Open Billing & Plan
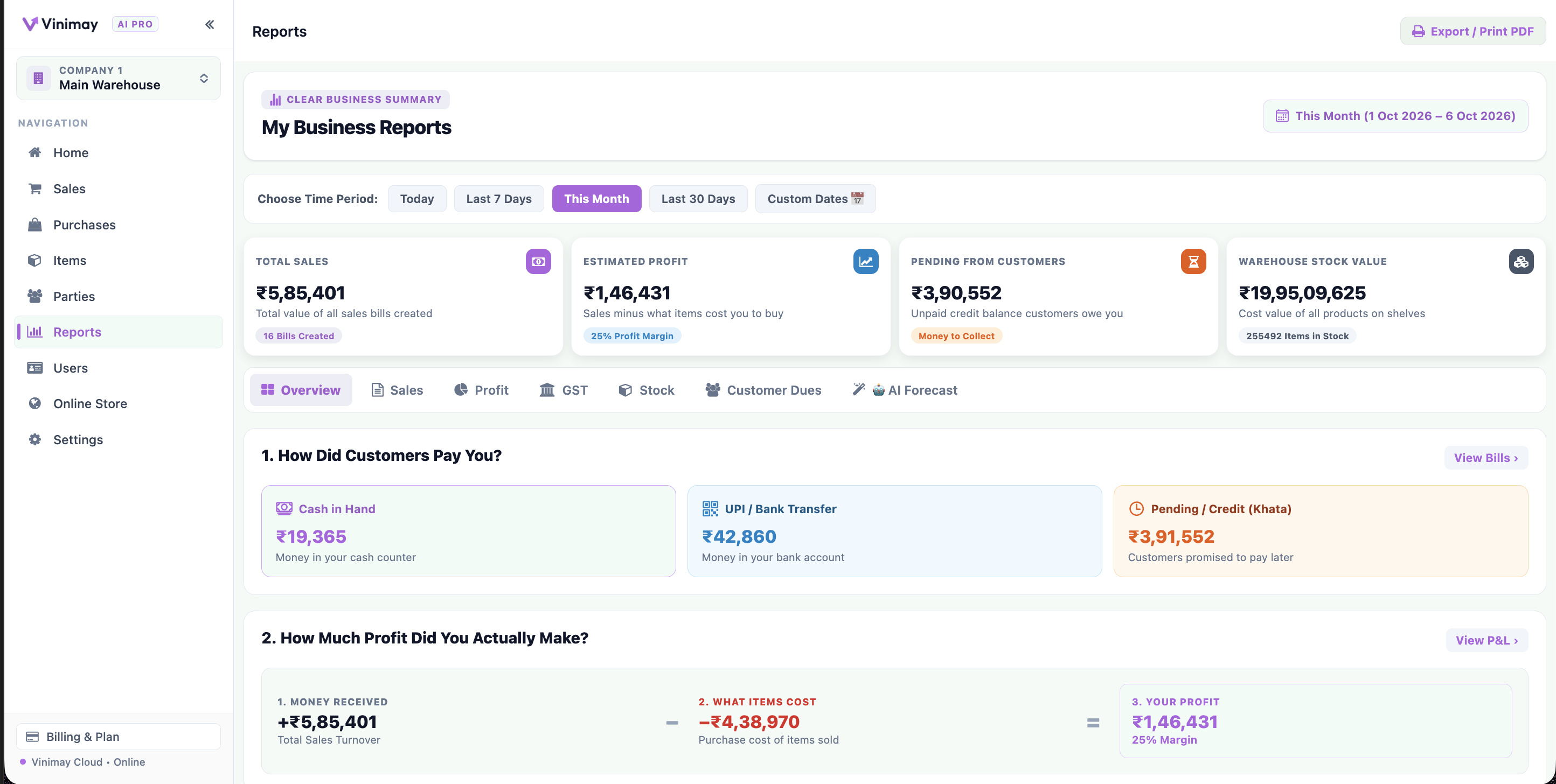 119,736
